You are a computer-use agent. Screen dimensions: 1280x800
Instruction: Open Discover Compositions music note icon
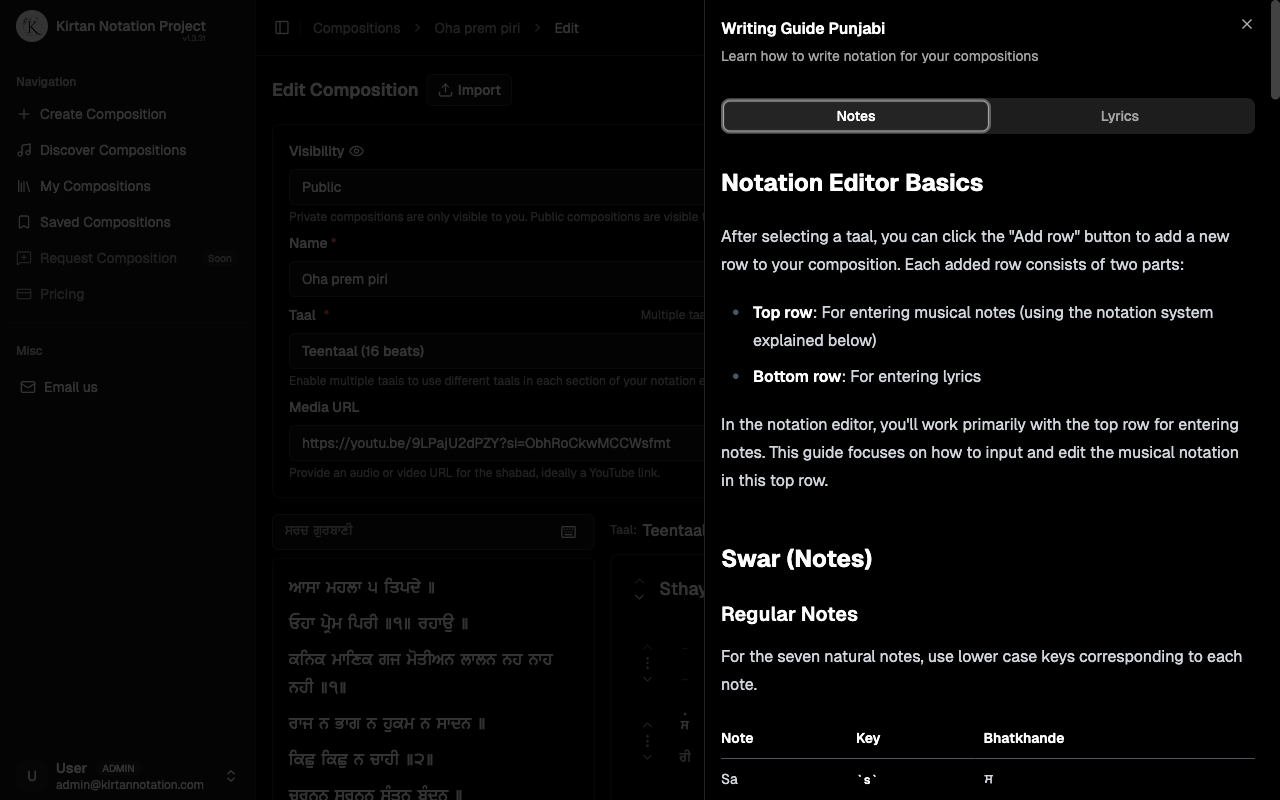tap(24, 150)
